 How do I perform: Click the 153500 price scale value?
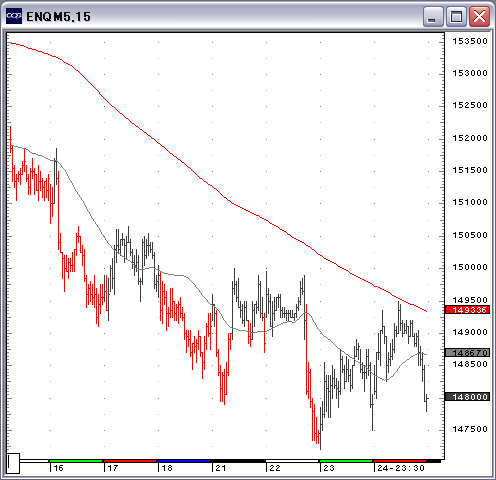pos(470,41)
